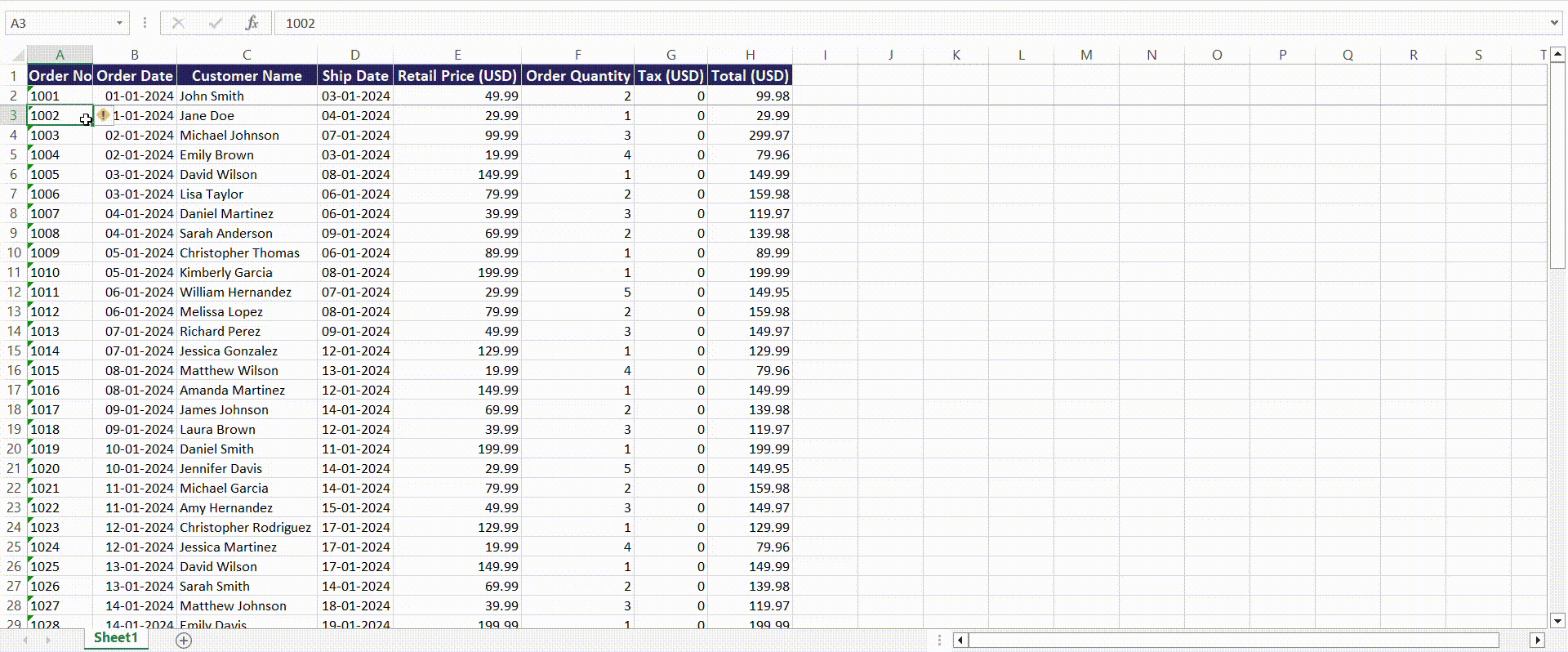Click the Name Box showing A3
This screenshot has height=652, width=1568.
[59, 23]
